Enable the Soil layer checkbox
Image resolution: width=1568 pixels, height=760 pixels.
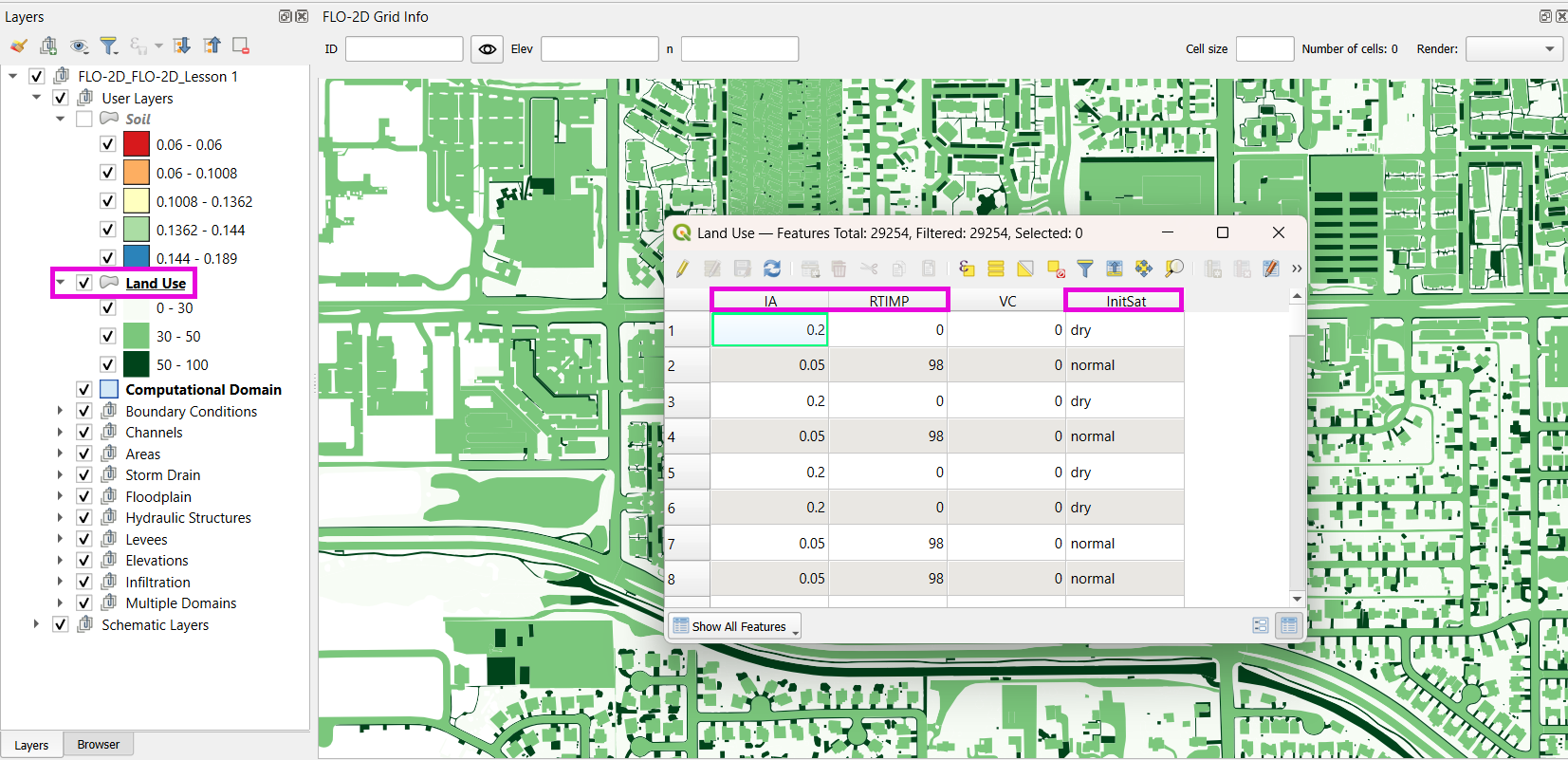click(x=84, y=119)
